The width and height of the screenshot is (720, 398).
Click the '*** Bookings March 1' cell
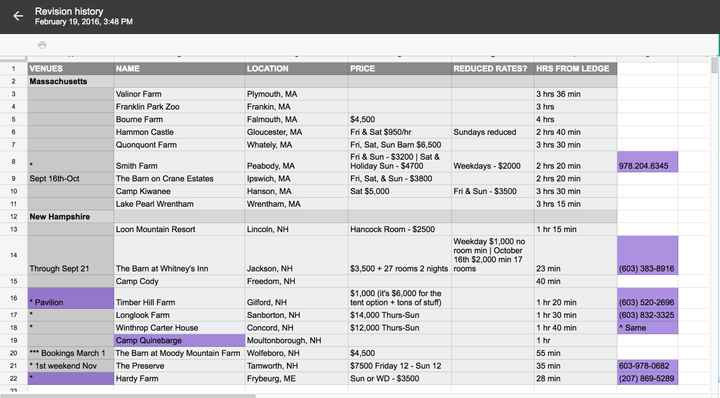pos(70,353)
